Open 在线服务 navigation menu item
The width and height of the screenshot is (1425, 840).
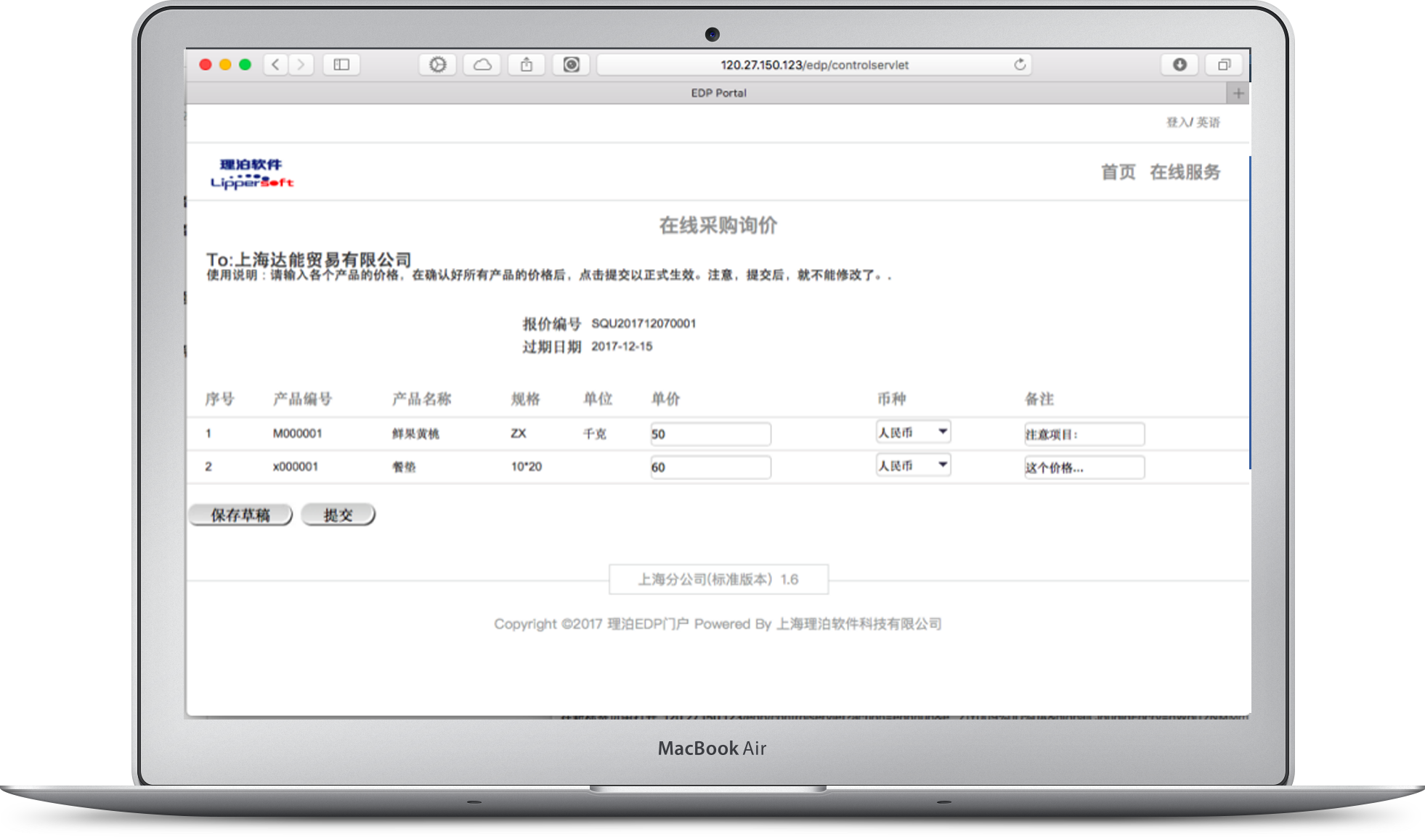pyautogui.click(x=1185, y=172)
